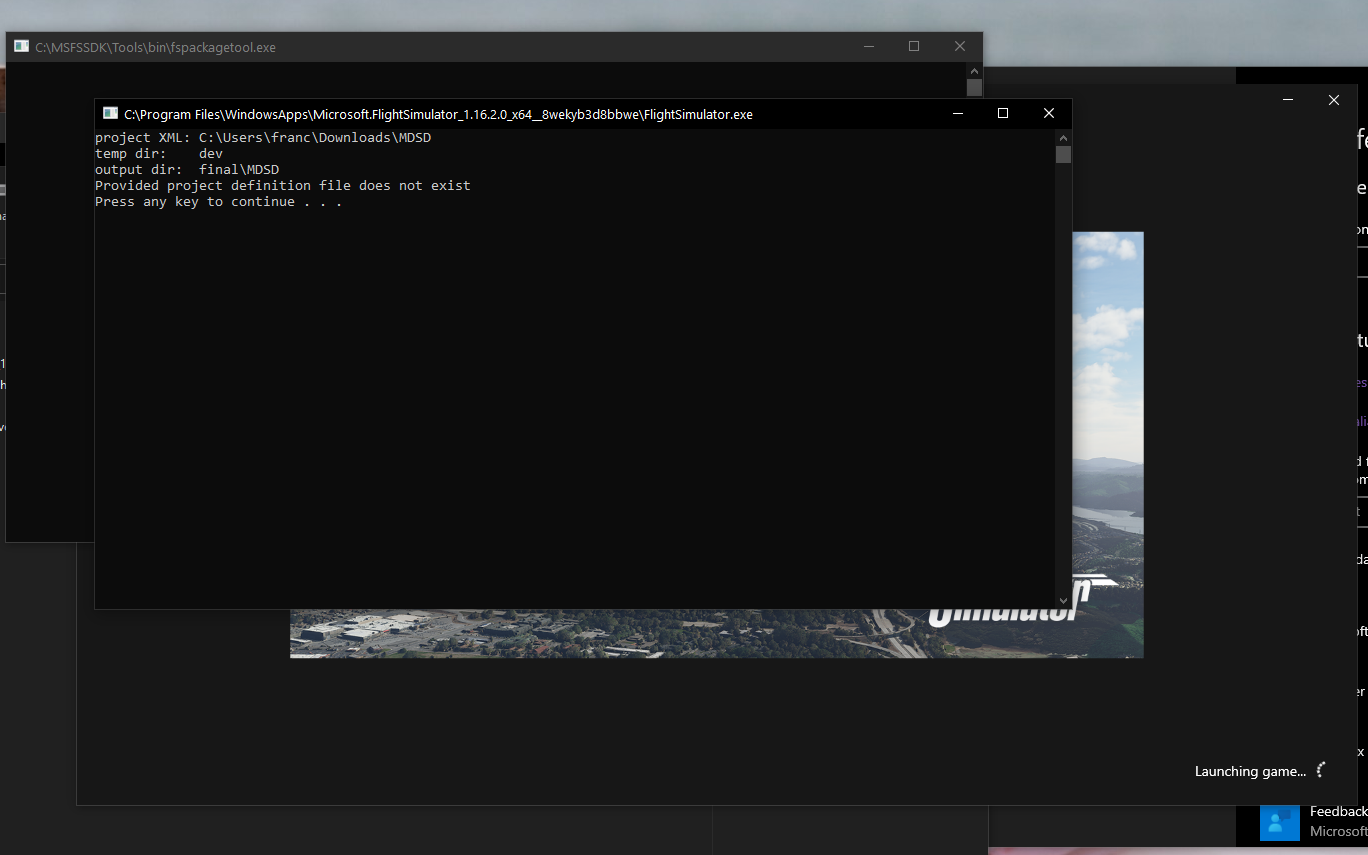Click the FlightSimulator.exe console title bar path

(x=438, y=114)
